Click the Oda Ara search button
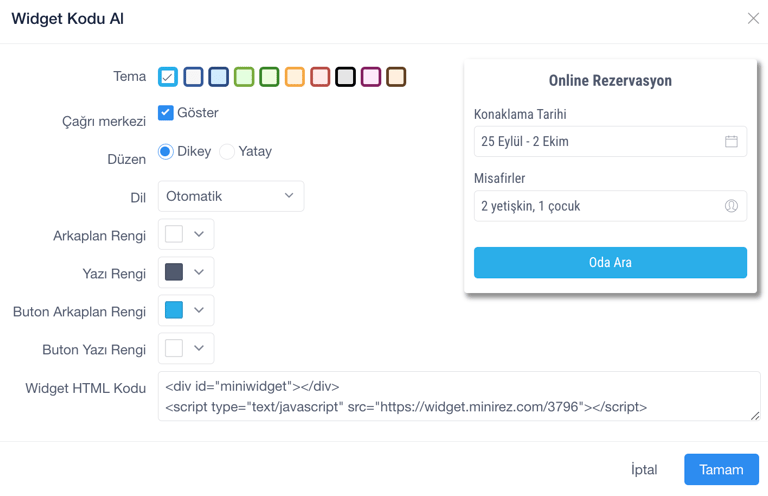768x496 pixels. [x=610, y=262]
